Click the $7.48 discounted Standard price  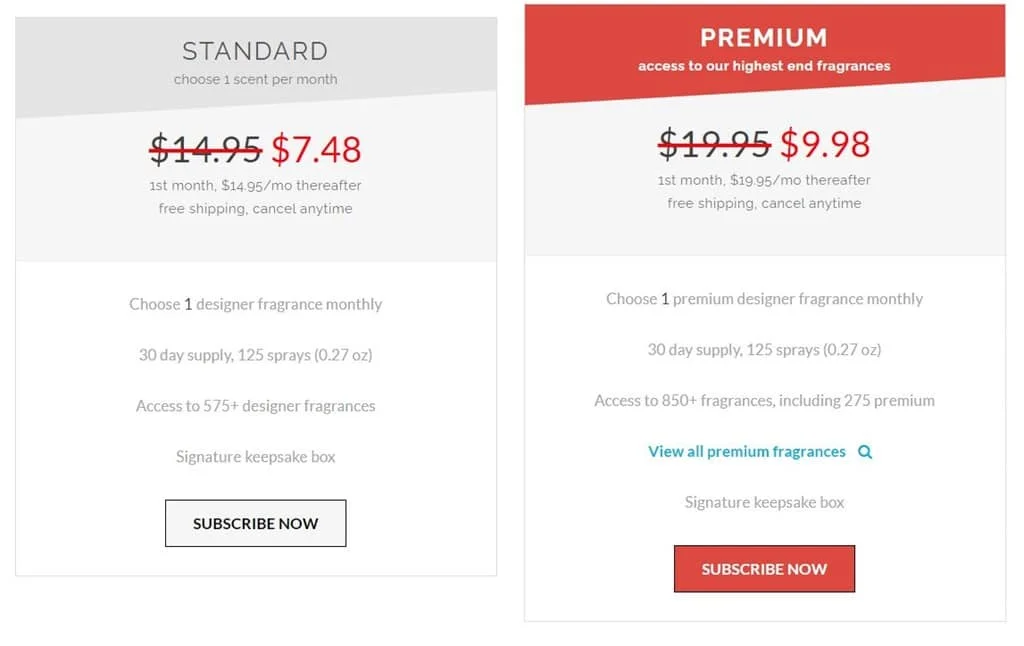[x=316, y=149]
